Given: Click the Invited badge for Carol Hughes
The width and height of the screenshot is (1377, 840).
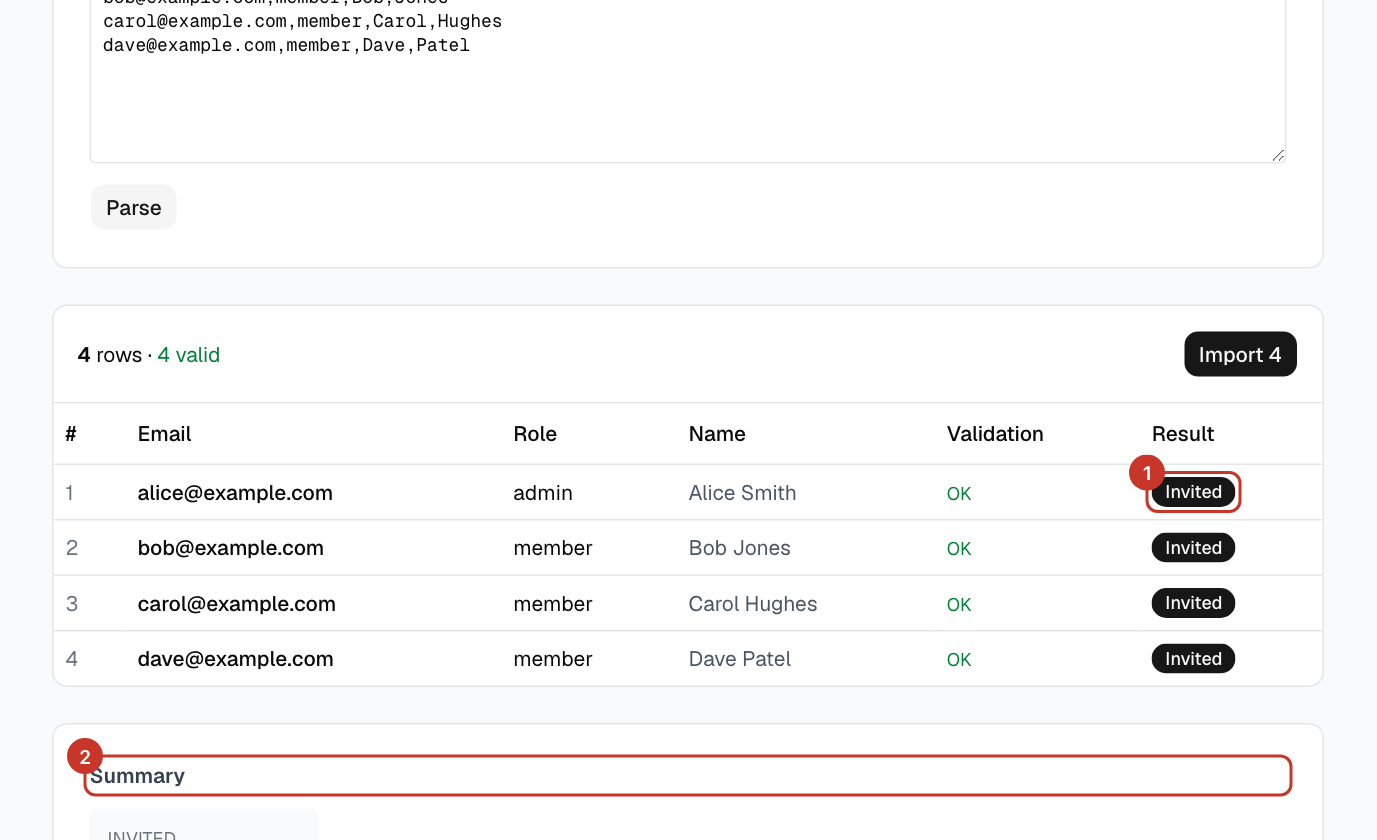Looking at the screenshot, I should pos(1193,603).
